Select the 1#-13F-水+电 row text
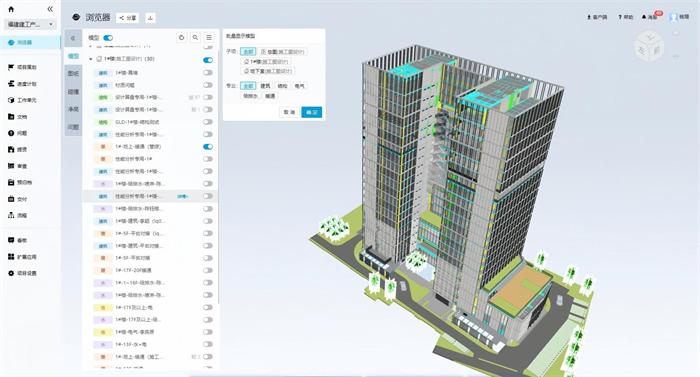This screenshot has width=700, height=377. point(131,344)
